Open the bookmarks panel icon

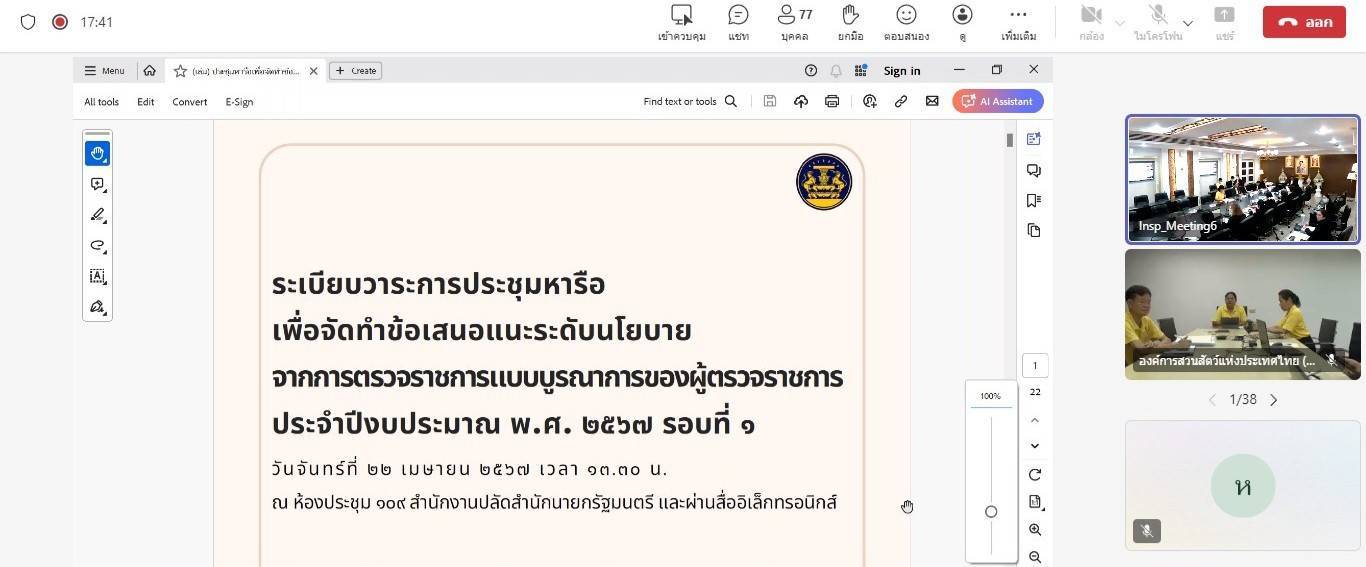point(1034,200)
